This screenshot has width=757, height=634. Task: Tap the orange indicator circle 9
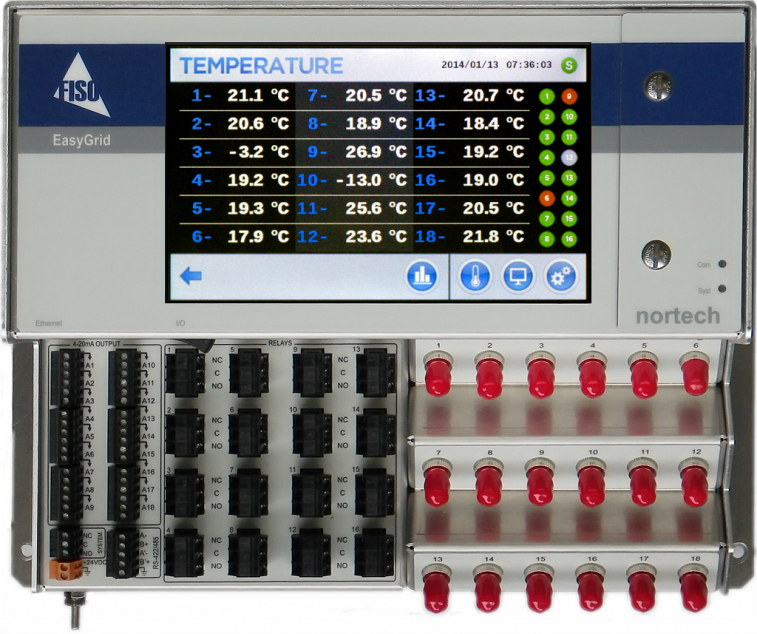pos(569,97)
